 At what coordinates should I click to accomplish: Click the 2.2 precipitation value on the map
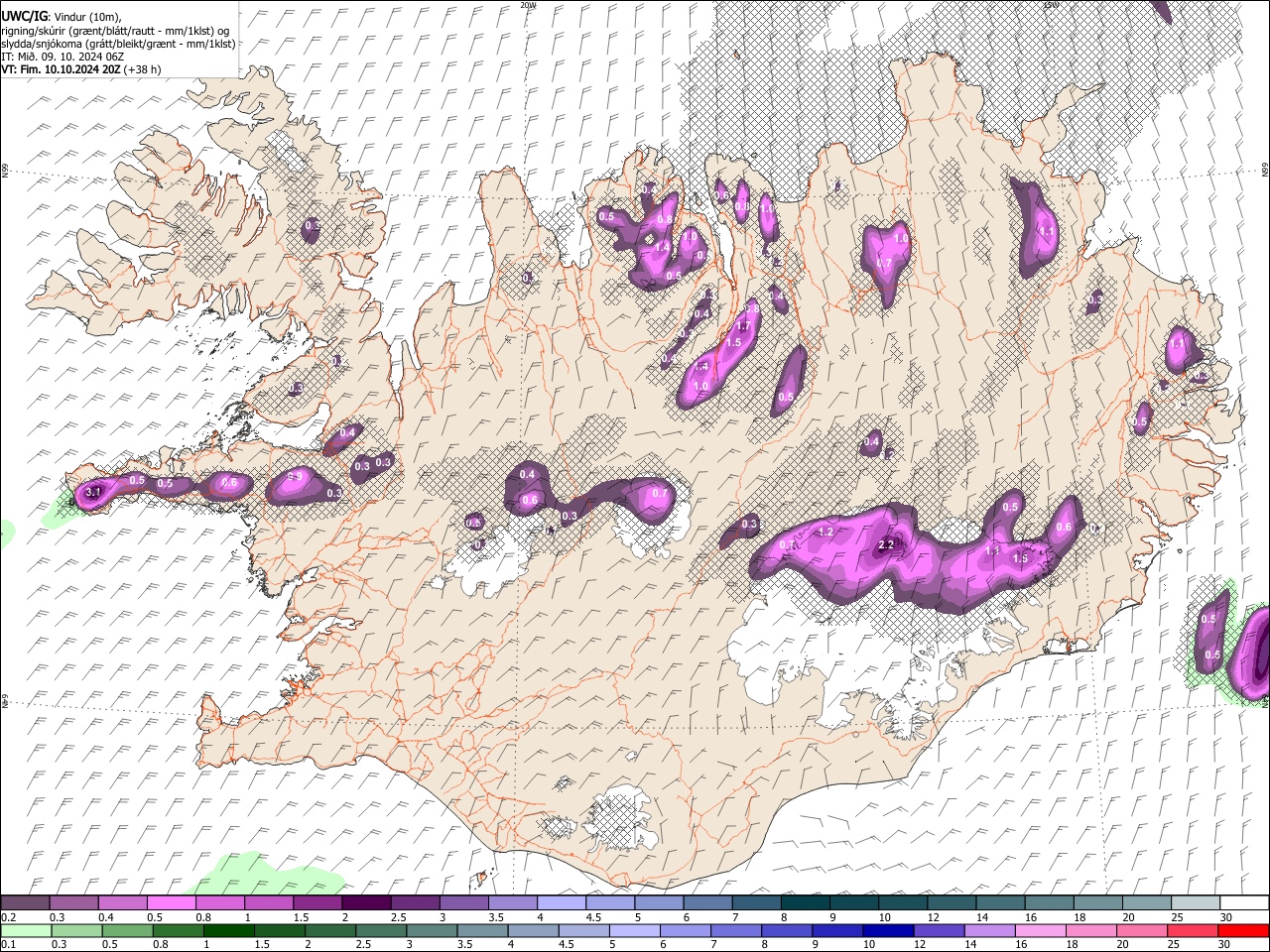click(887, 544)
